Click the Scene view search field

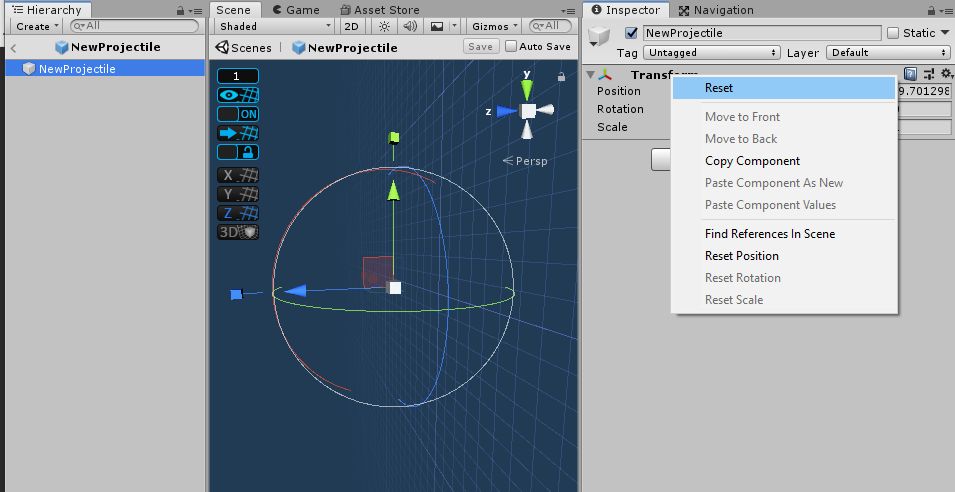coord(551,26)
